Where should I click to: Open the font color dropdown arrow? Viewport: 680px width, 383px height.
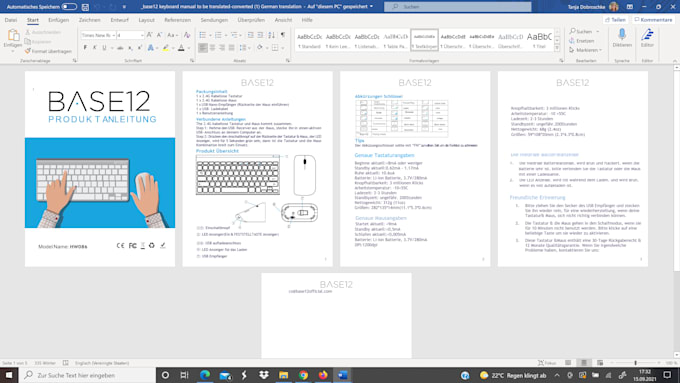188,48
